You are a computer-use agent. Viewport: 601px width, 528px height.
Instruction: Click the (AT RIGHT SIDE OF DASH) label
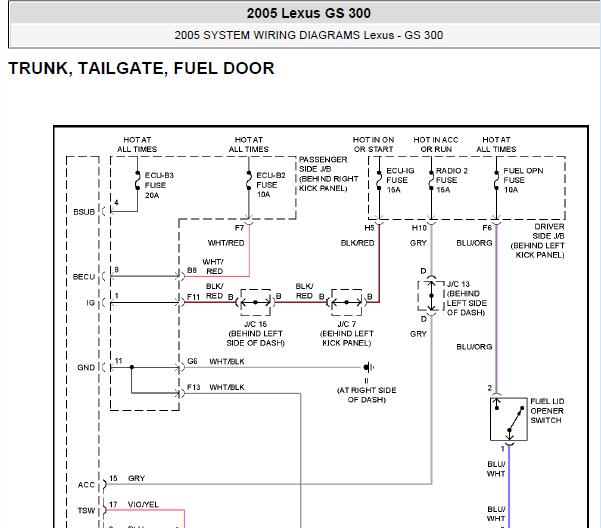pyautogui.click(x=367, y=395)
